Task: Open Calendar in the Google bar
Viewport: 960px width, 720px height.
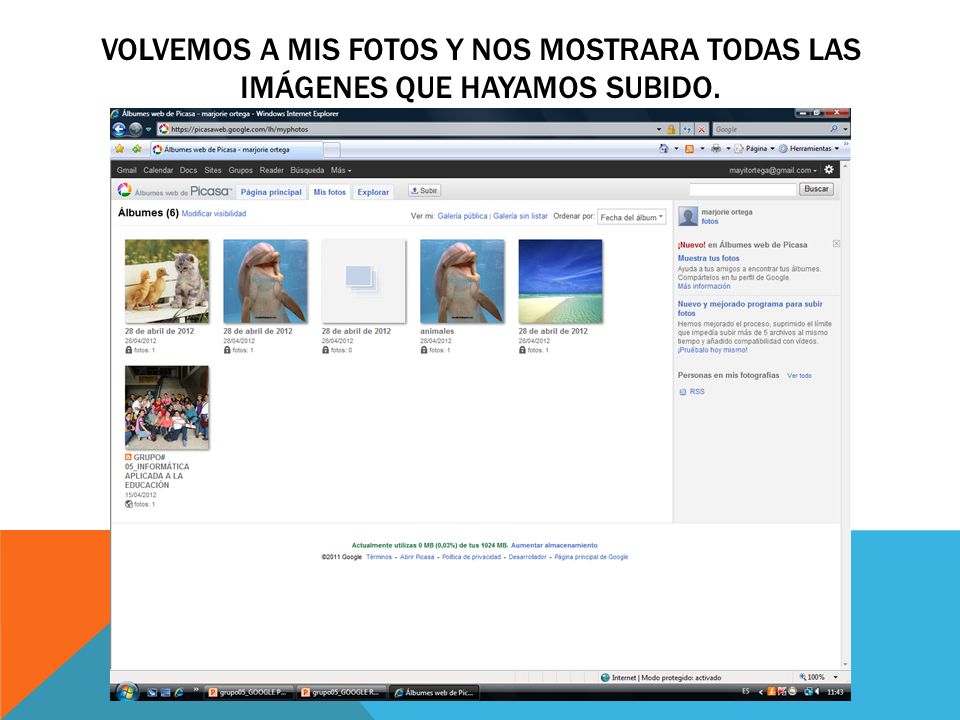Action: click(158, 170)
